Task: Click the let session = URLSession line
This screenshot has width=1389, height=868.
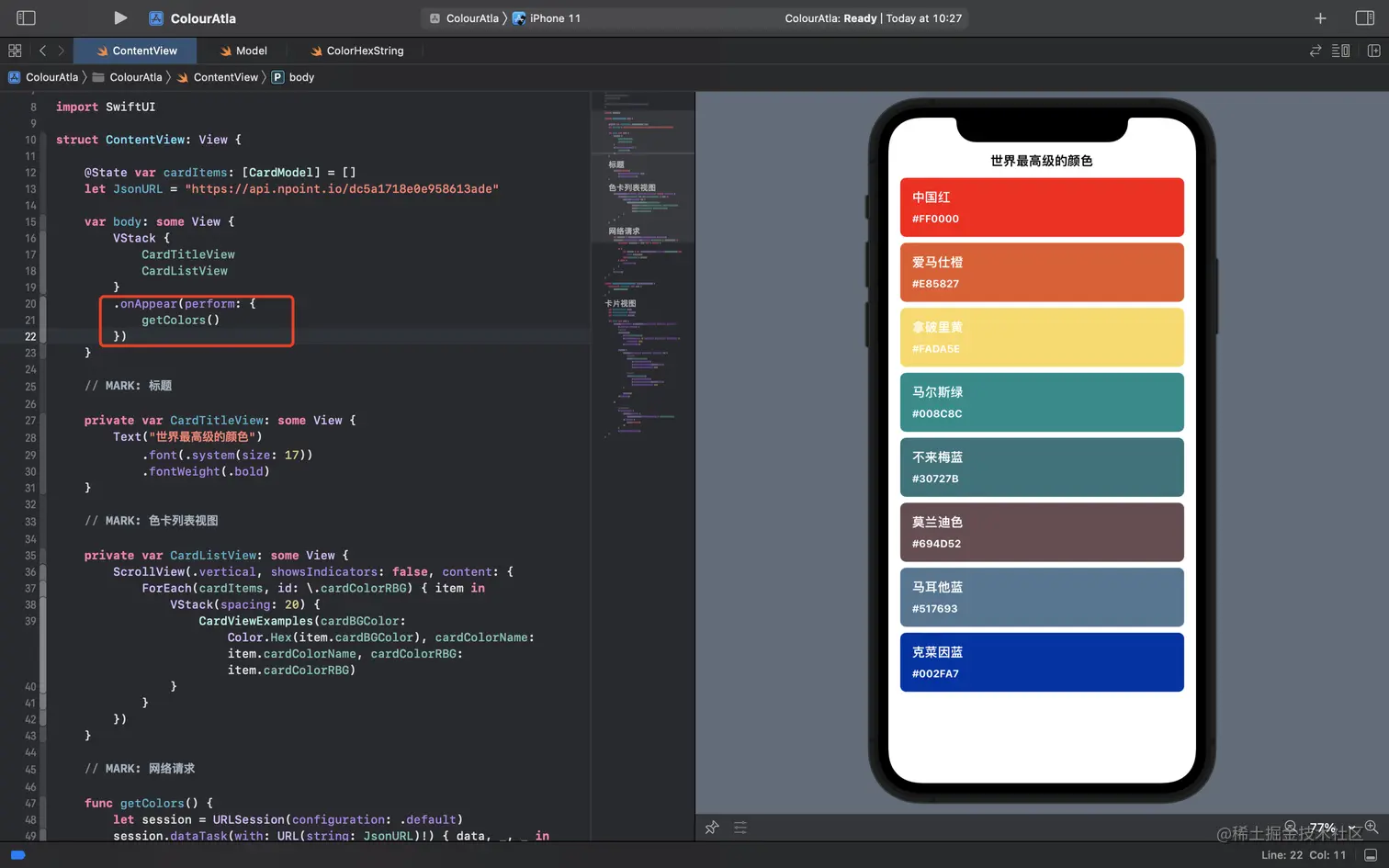Action: tap(288, 819)
